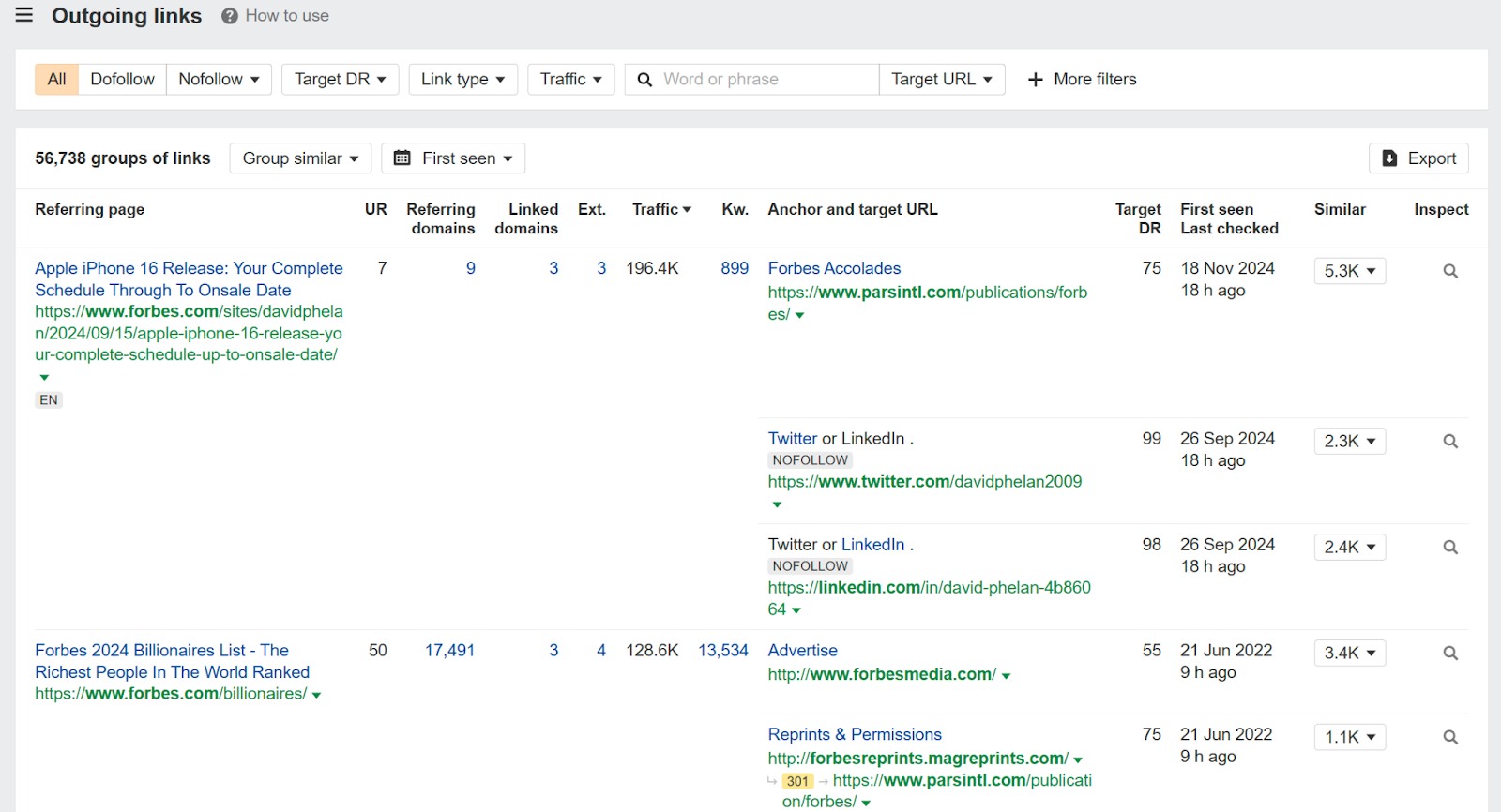
Task: Expand the forbesreprints.magreprints.com URL menu
Action: point(1078,760)
